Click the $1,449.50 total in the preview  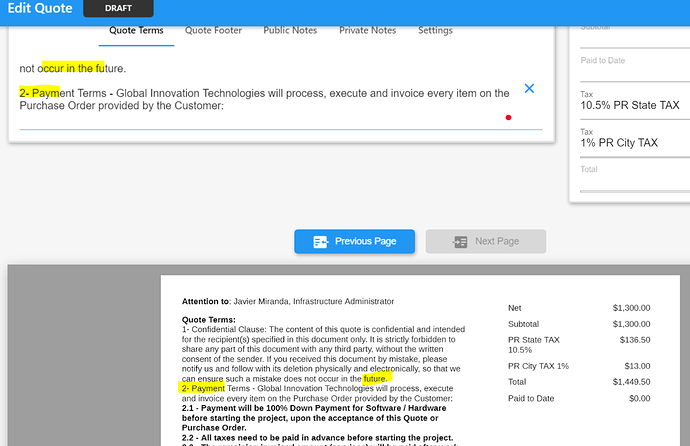click(x=631, y=382)
